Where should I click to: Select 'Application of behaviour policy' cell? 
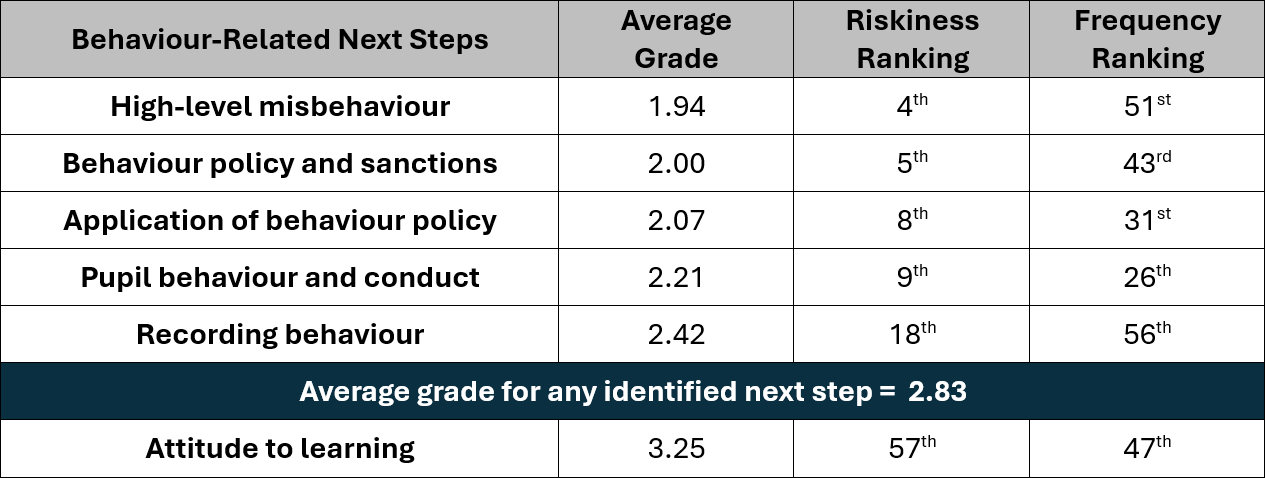point(280,221)
